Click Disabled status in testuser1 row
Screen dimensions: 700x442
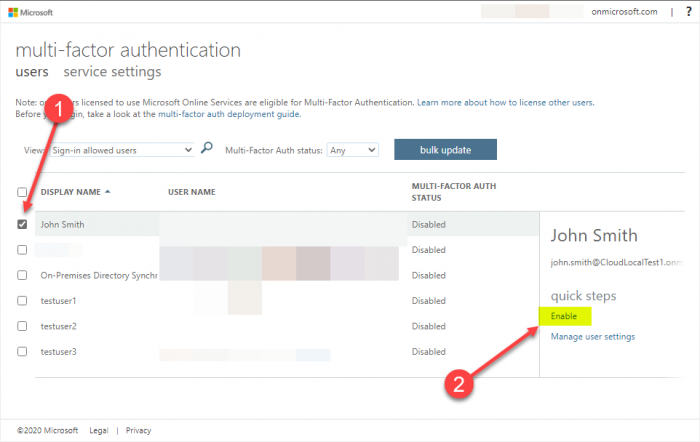tap(429, 300)
